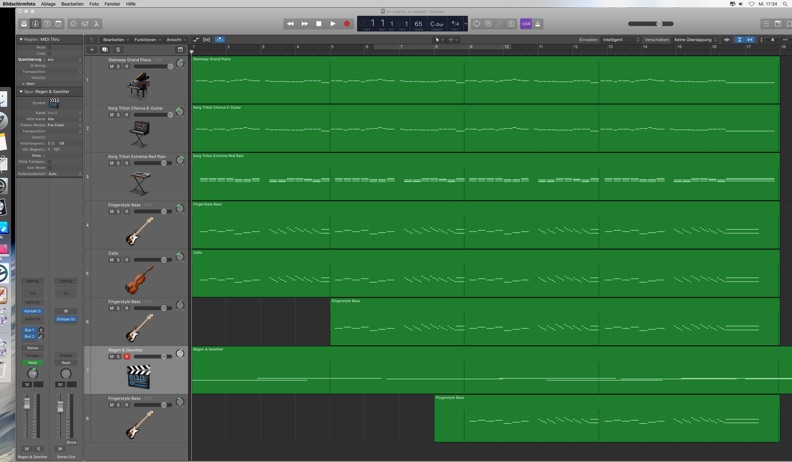Open the tracks area Bearbeiten menu
The width and height of the screenshot is (792, 462).
116,39
